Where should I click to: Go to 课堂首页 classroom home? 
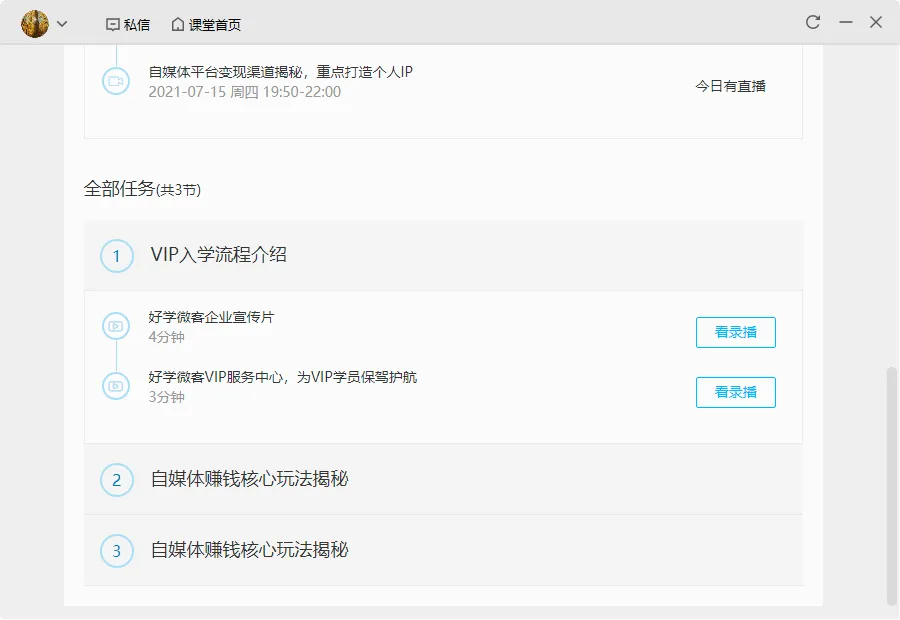(206, 25)
